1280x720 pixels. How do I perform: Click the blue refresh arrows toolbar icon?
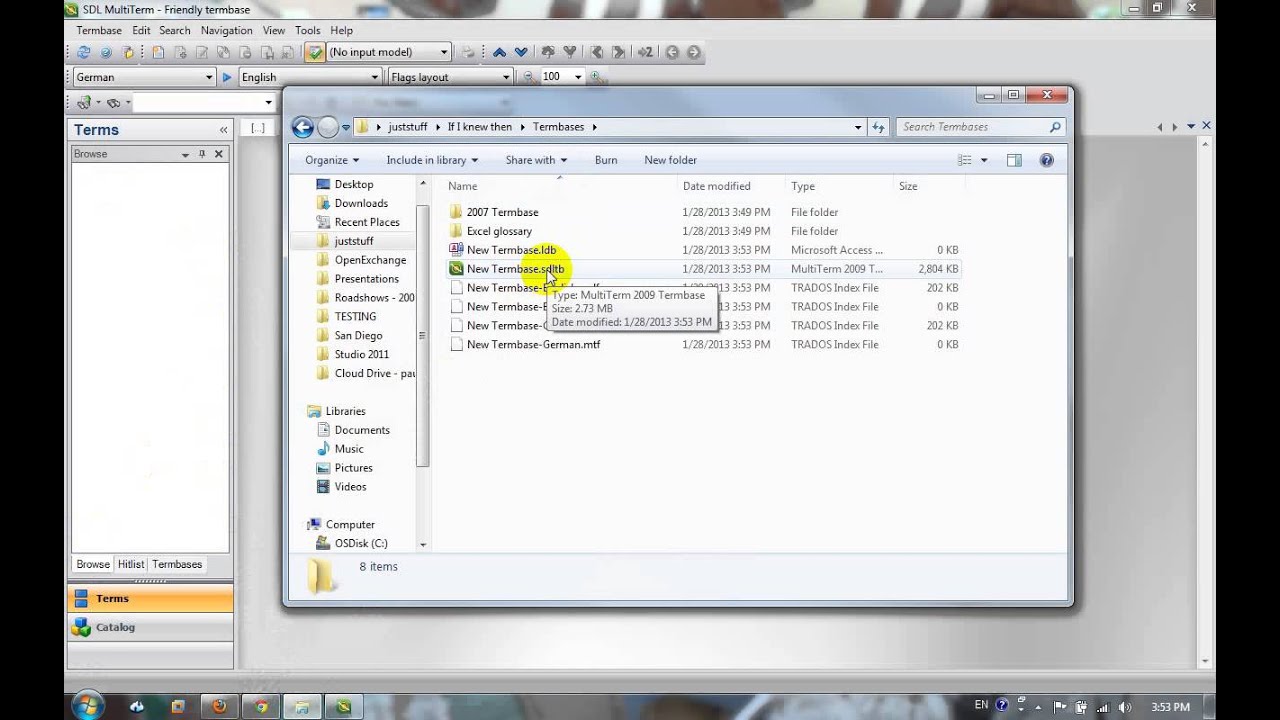point(84,52)
